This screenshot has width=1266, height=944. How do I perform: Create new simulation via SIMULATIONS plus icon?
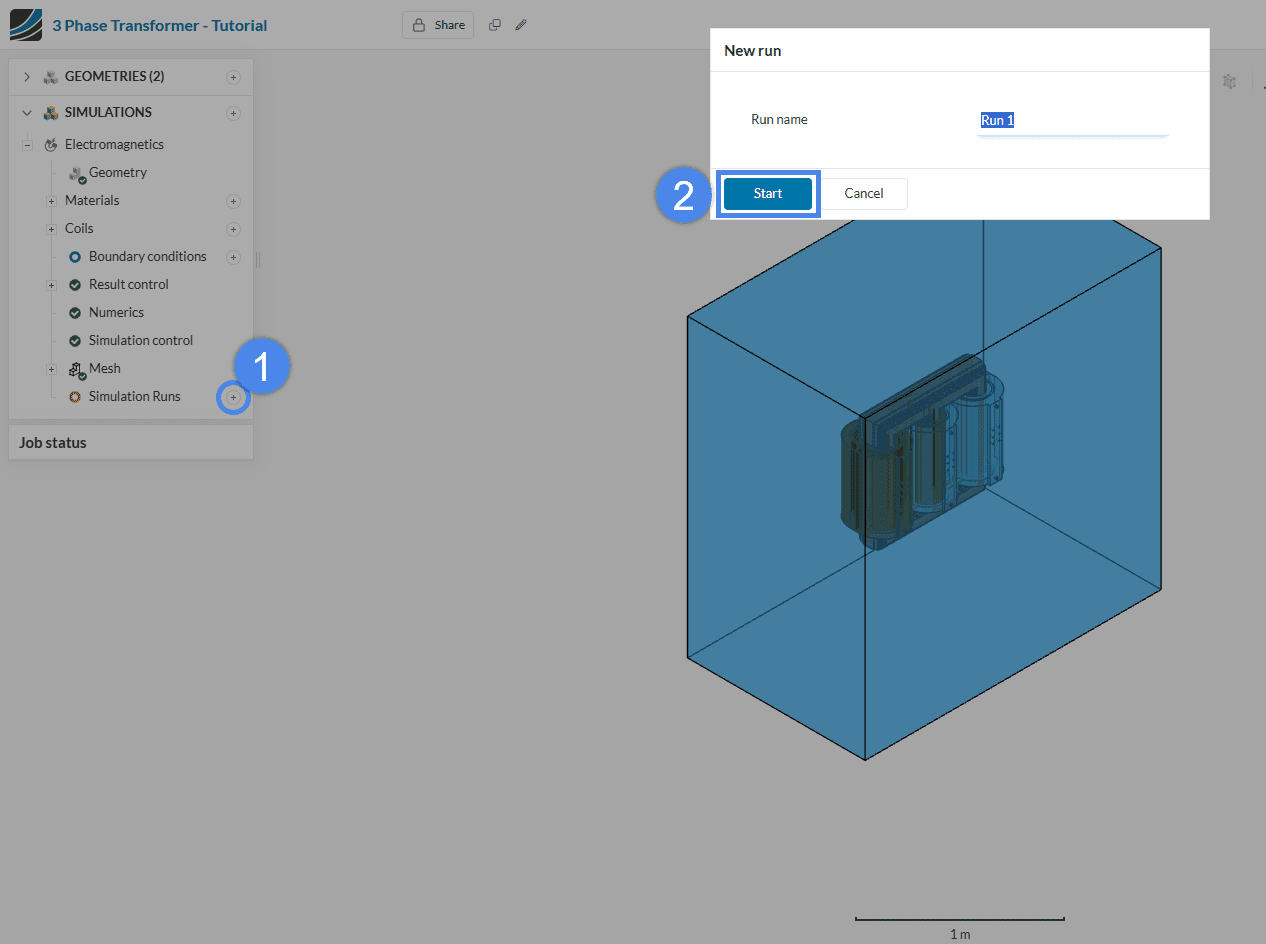click(x=233, y=113)
